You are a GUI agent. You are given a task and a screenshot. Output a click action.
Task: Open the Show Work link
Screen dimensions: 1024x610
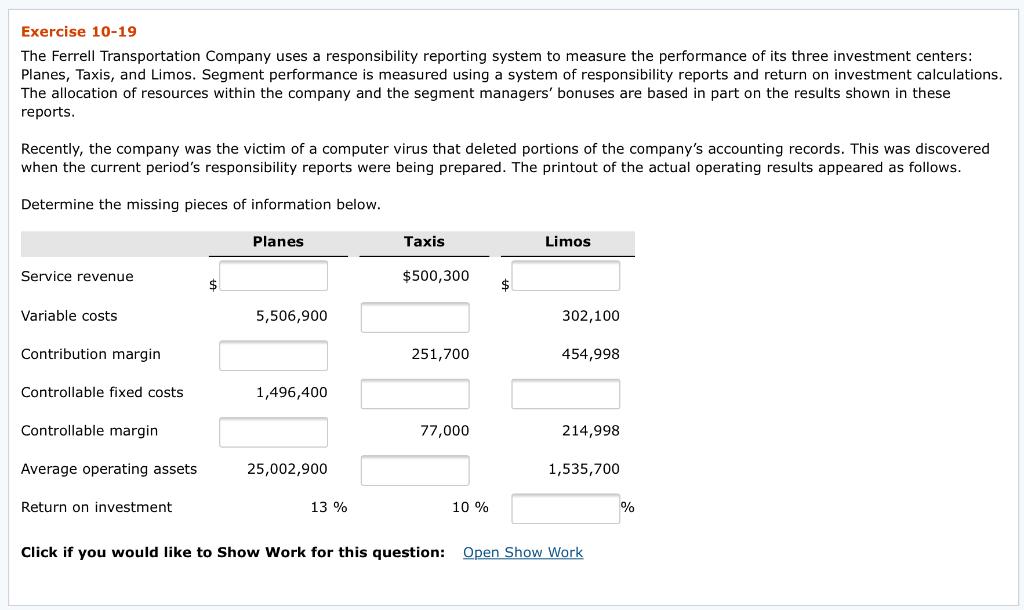coord(523,553)
